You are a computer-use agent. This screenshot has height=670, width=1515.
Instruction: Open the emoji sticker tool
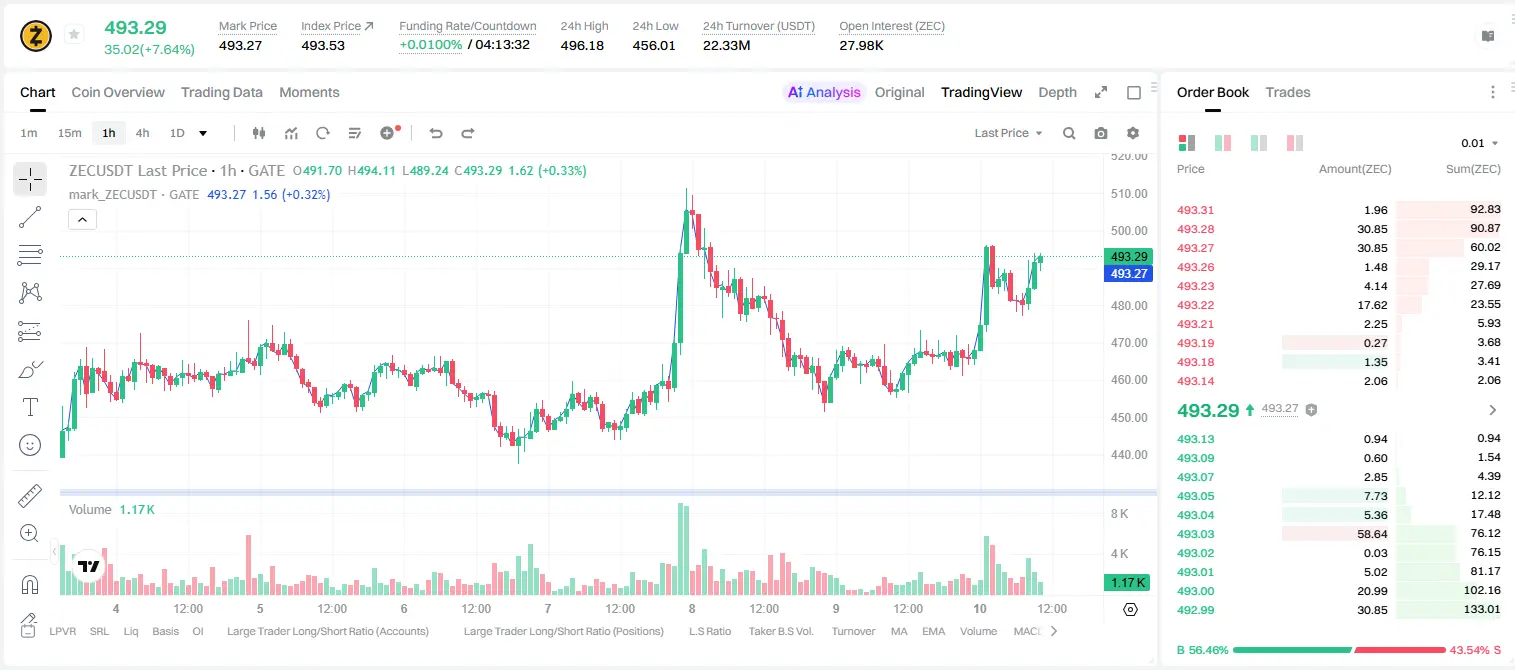(30, 445)
